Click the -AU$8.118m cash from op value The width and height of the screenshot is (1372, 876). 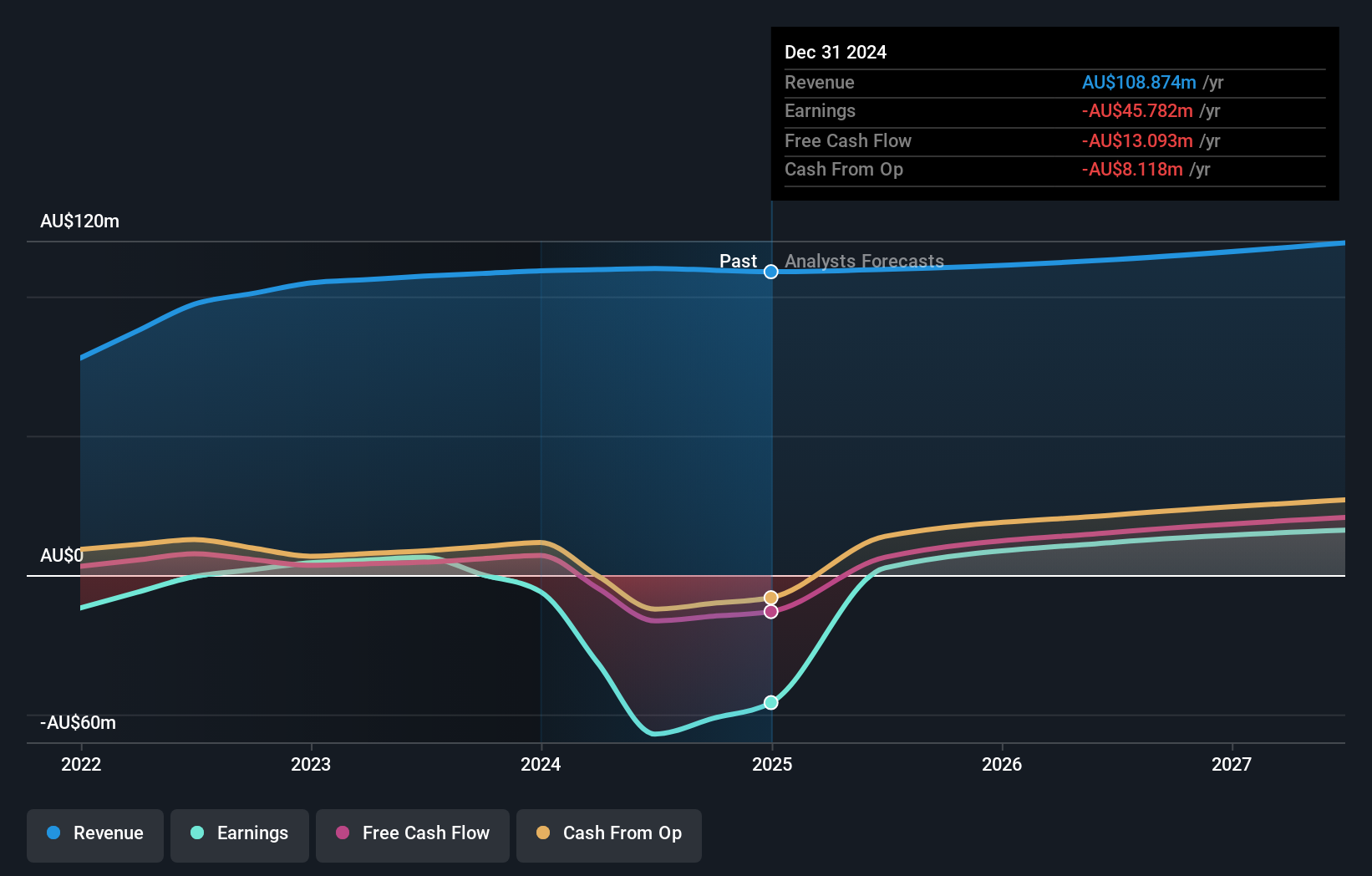1132,170
